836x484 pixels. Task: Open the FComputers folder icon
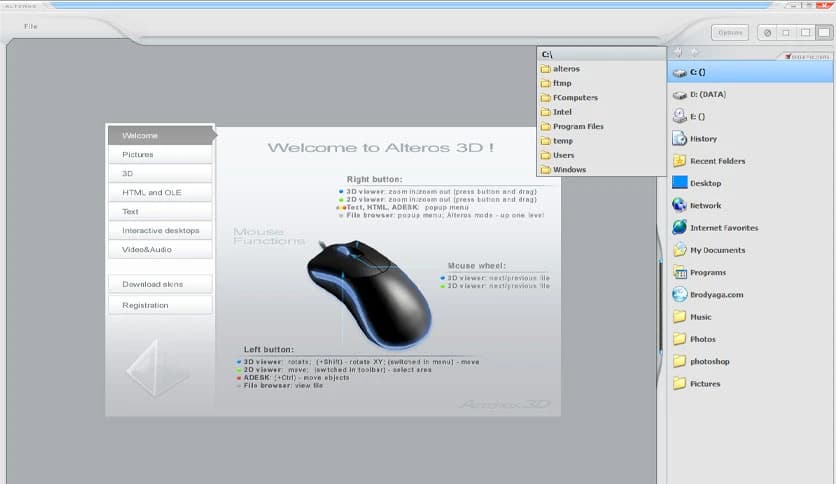tap(545, 98)
